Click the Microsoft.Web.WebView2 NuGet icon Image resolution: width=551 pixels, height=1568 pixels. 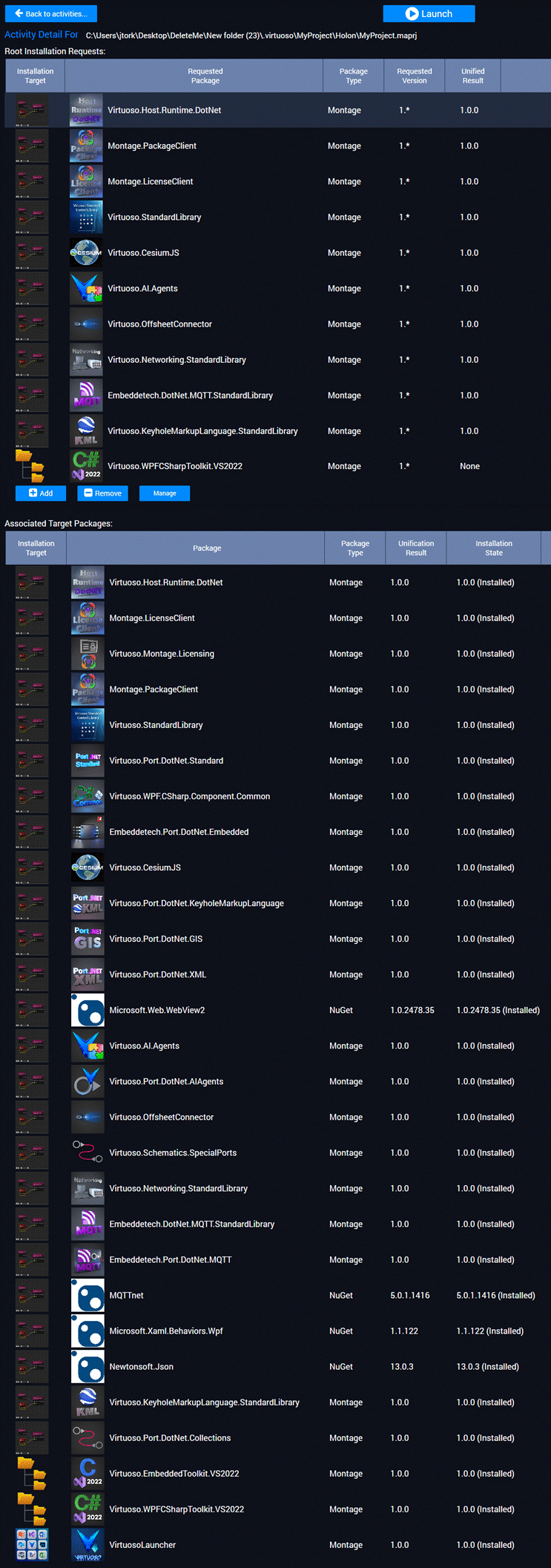coord(88,1010)
